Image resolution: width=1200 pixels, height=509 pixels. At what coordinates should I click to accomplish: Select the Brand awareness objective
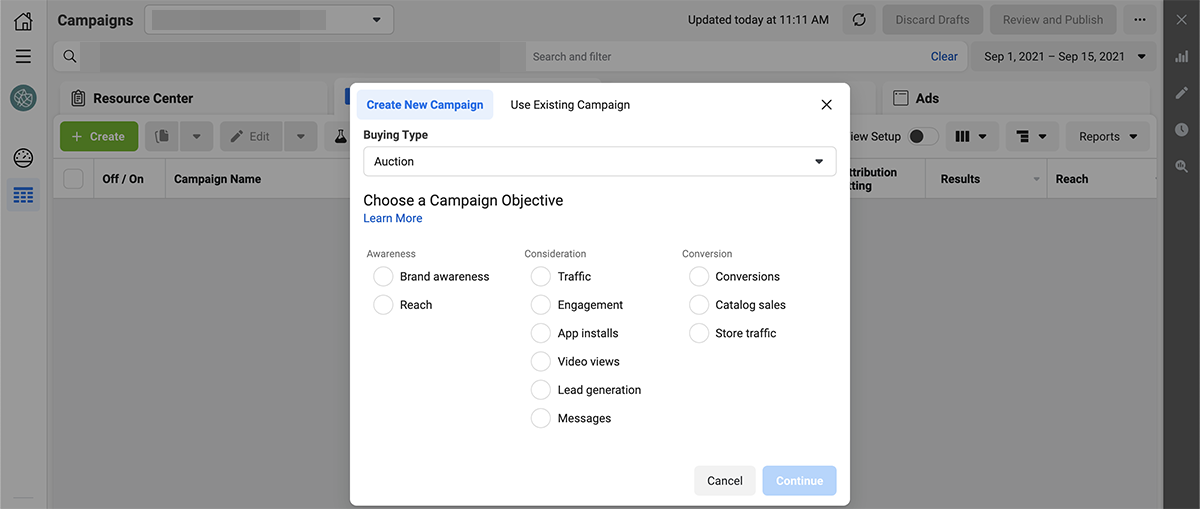click(383, 277)
